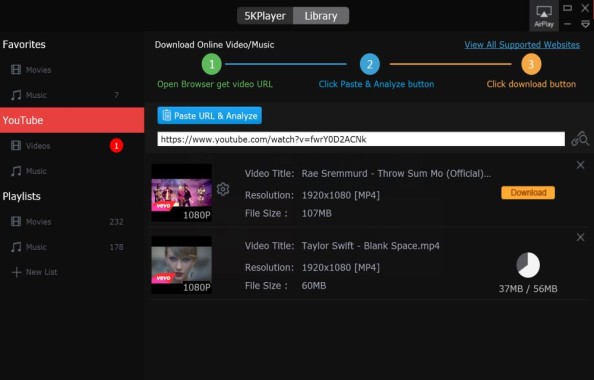
Task: Click film icon next to Playlists Movies
Action: tap(16, 221)
